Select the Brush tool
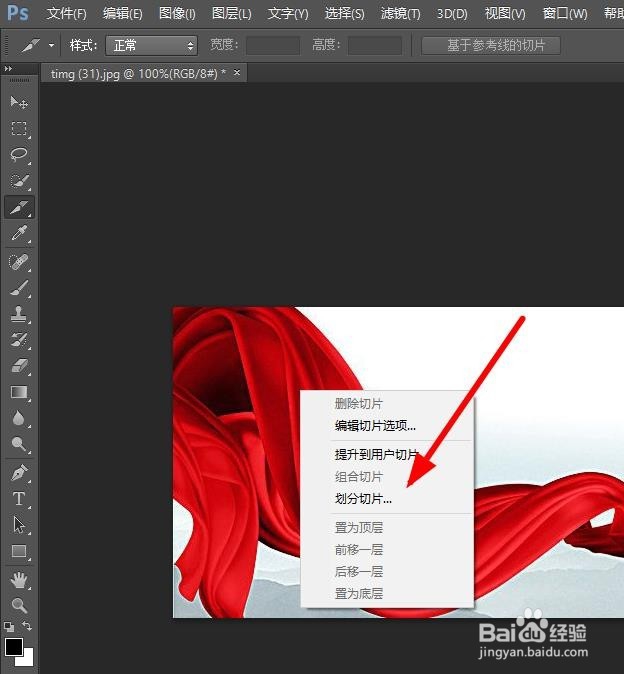Screen dimensions: 624x674 click(x=19, y=288)
